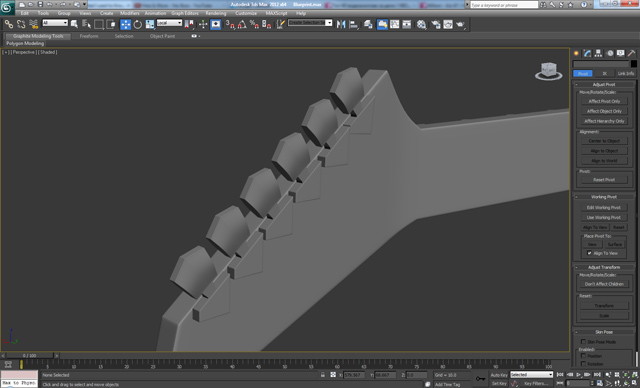Open the selection filter All dropdown
The width and height of the screenshot is (640, 388).
tap(55, 23)
